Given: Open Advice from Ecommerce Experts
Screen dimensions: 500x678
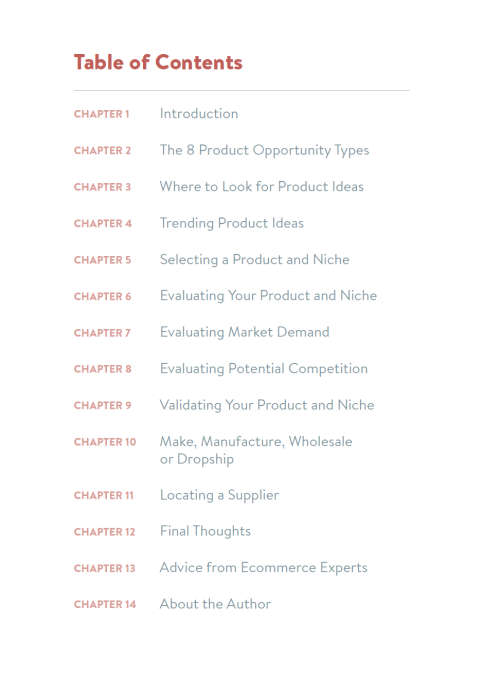Looking at the screenshot, I should [263, 568].
